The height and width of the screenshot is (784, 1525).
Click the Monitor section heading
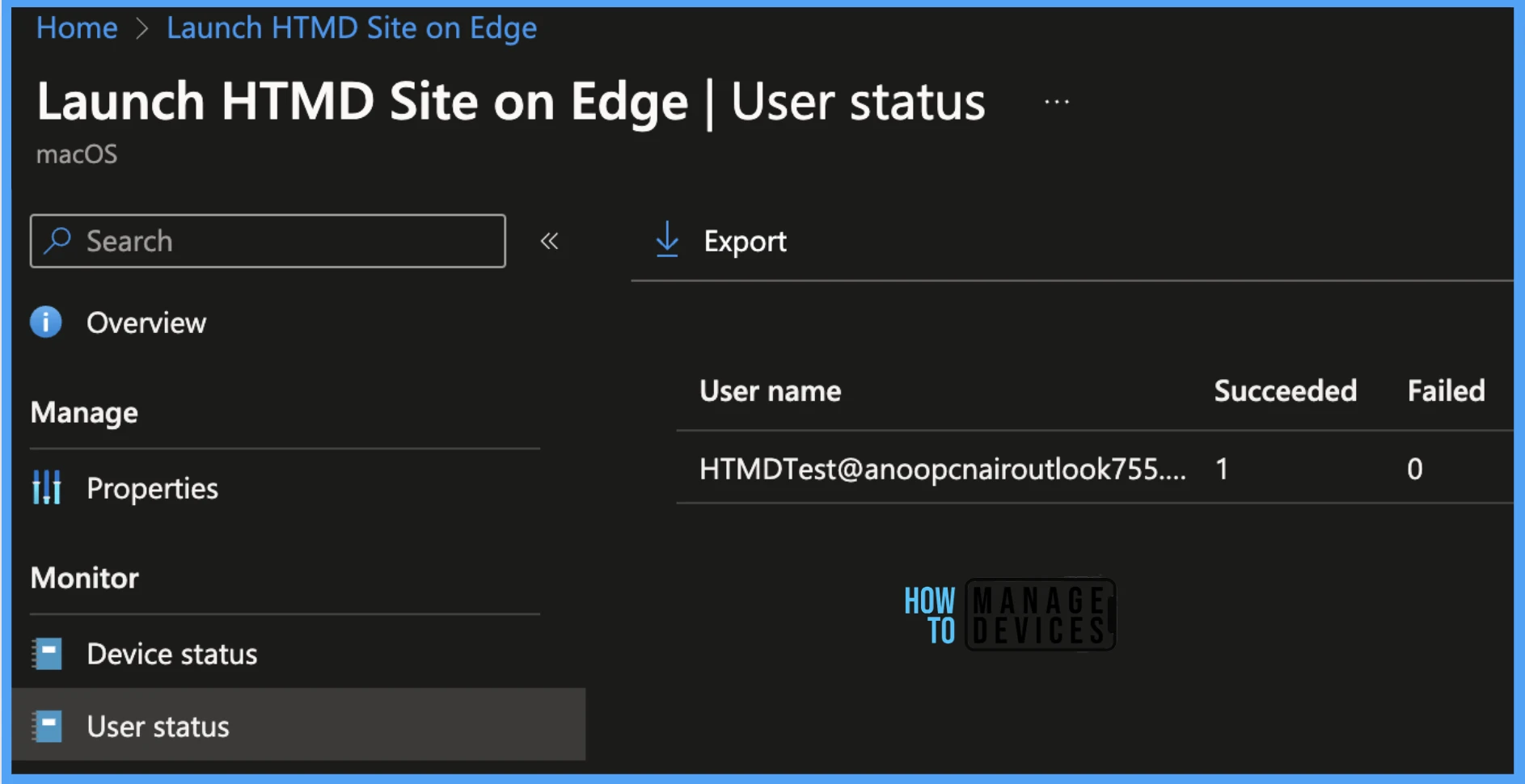(x=85, y=578)
